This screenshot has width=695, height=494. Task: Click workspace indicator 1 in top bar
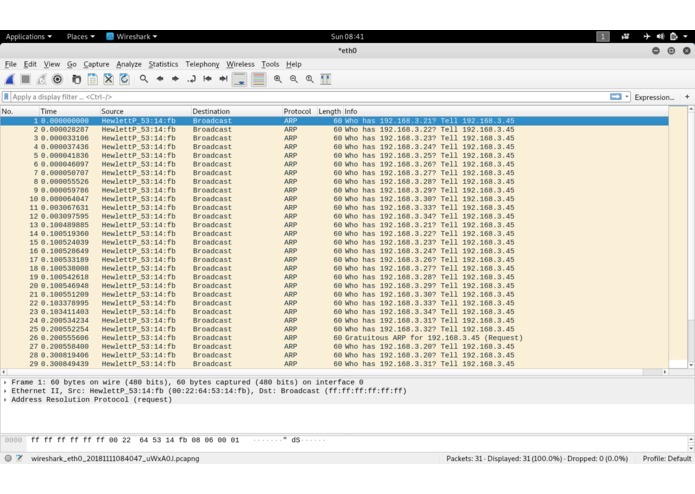pyautogui.click(x=603, y=37)
